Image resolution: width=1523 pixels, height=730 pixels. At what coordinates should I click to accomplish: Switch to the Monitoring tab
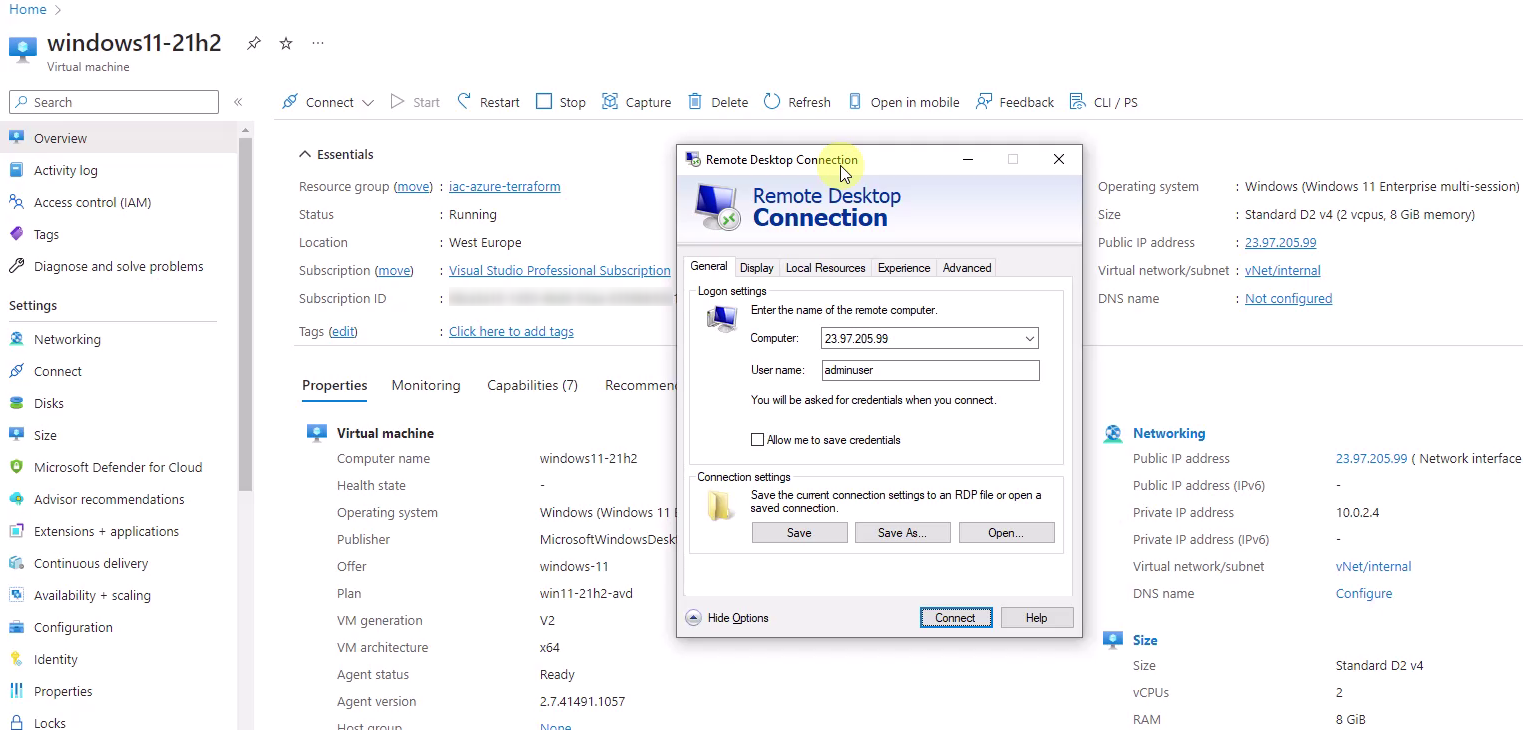coord(426,385)
